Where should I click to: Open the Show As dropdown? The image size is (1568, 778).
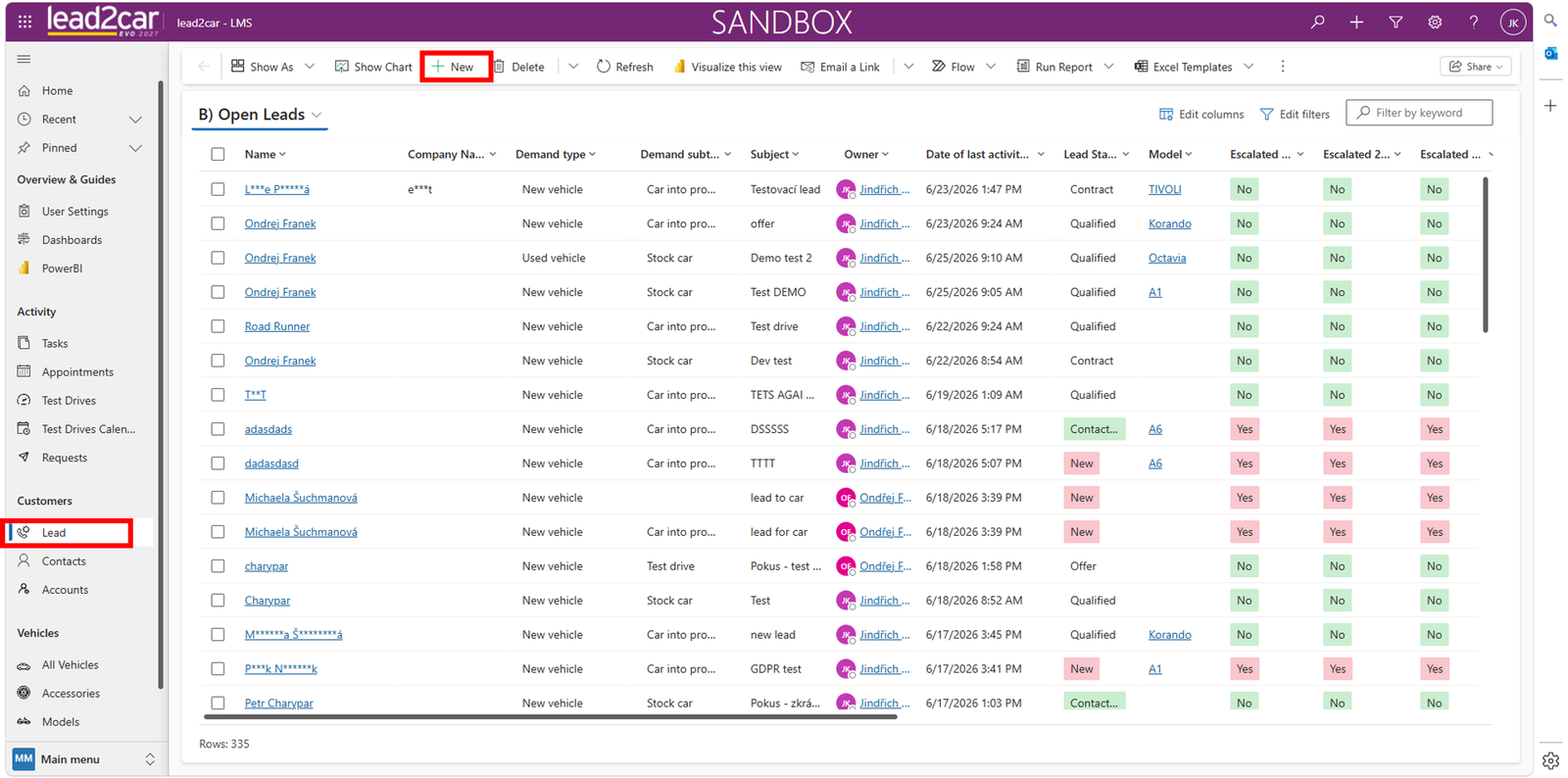coord(272,67)
